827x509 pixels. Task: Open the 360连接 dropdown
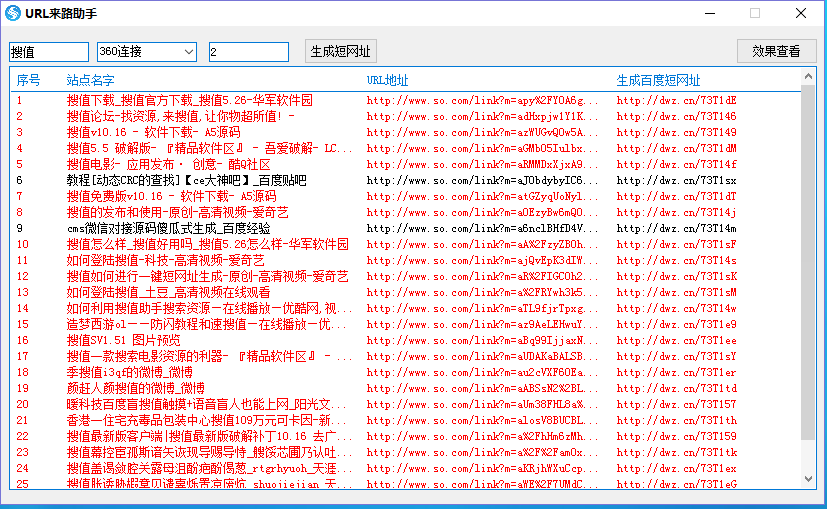147,52
